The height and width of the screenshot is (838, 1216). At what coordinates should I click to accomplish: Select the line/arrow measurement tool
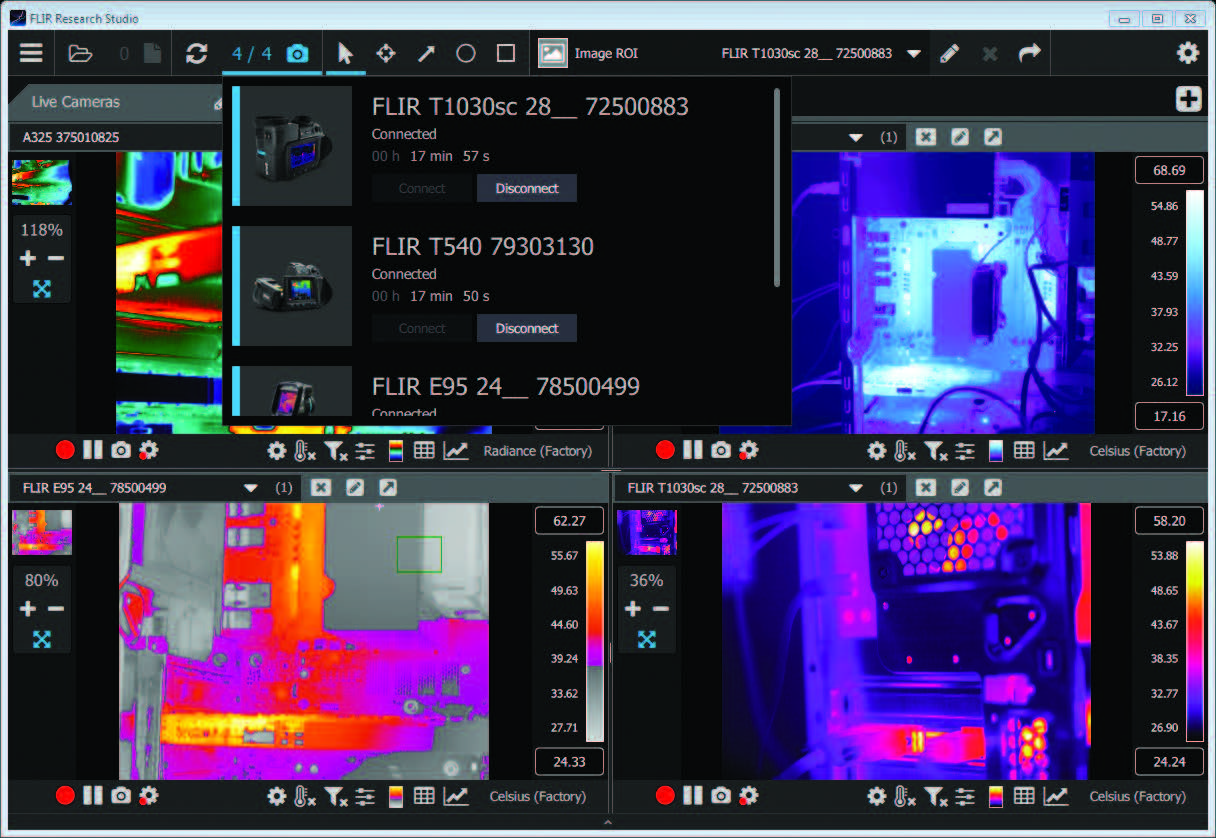click(x=426, y=54)
